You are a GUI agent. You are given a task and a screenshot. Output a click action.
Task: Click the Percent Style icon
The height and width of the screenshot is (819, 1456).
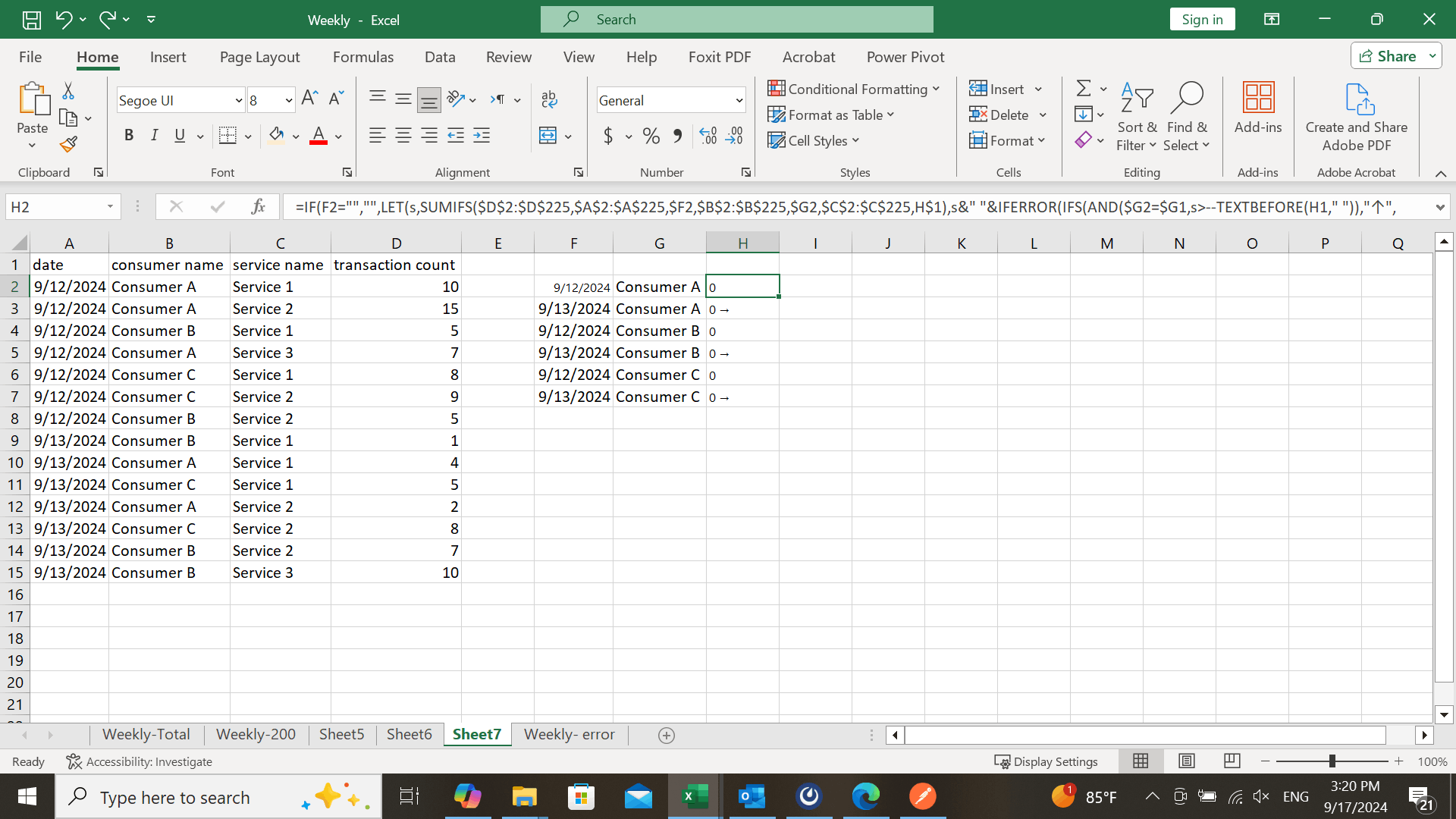pyautogui.click(x=651, y=136)
